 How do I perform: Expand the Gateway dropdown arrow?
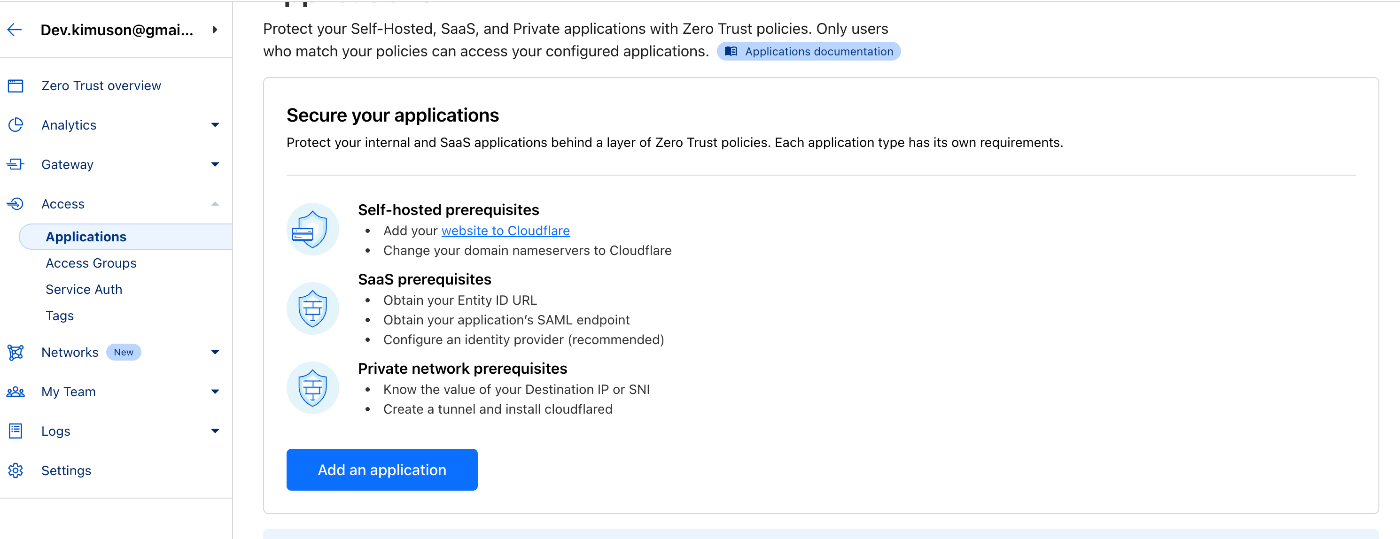(215, 164)
